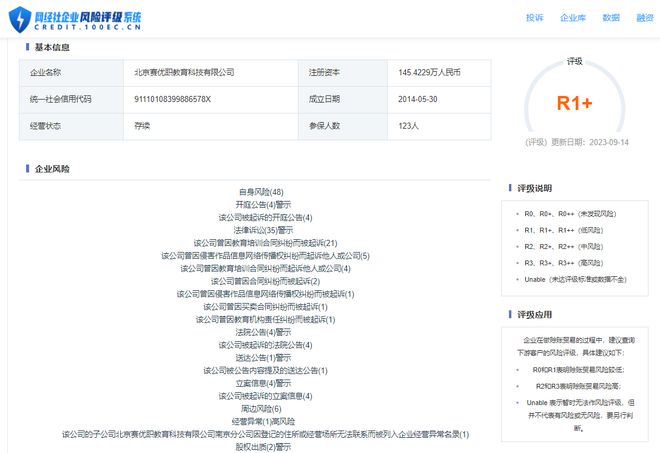Click founding date 2014-05-30
Image resolution: width=660 pixels, height=453 pixels.
418,99
